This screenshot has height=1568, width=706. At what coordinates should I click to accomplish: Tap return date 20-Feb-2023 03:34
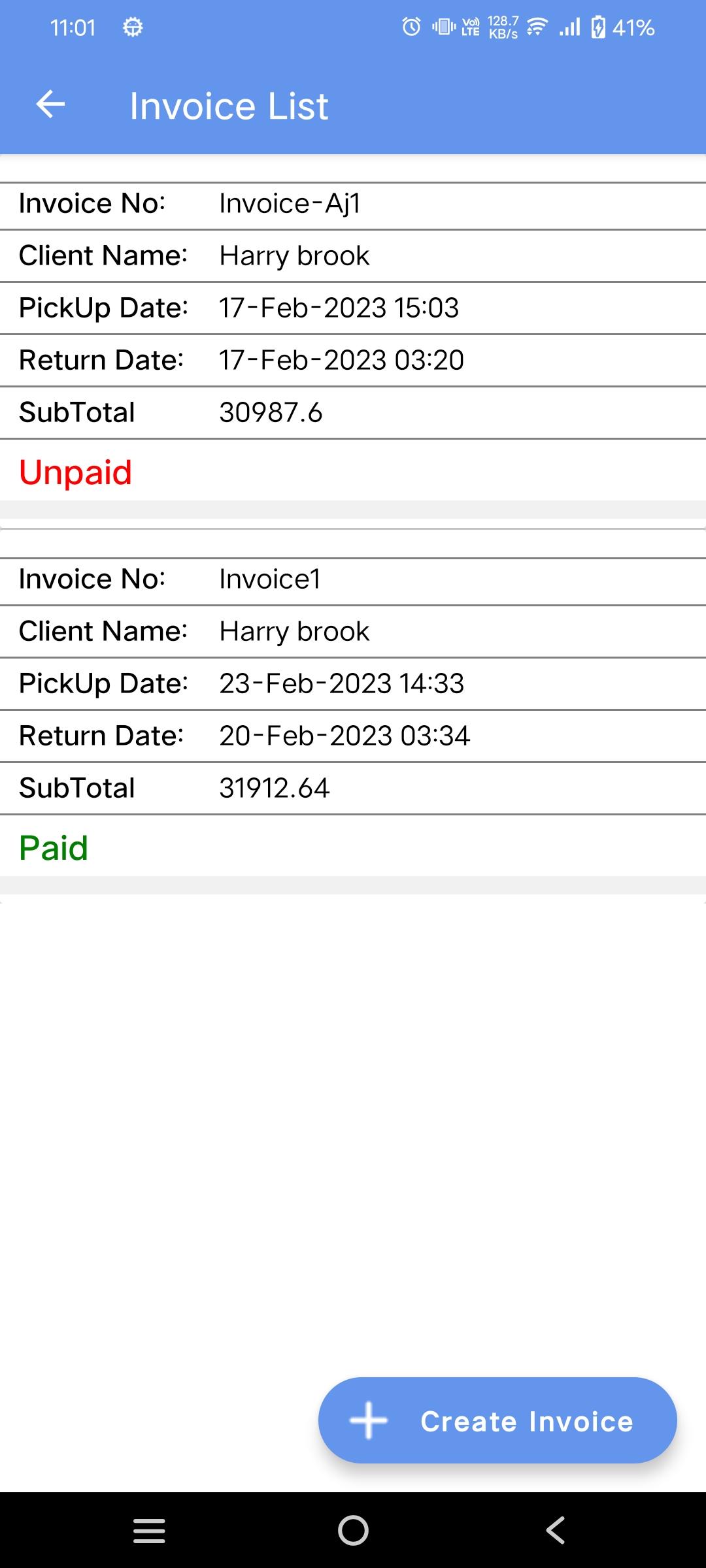[x=345, y=736]
